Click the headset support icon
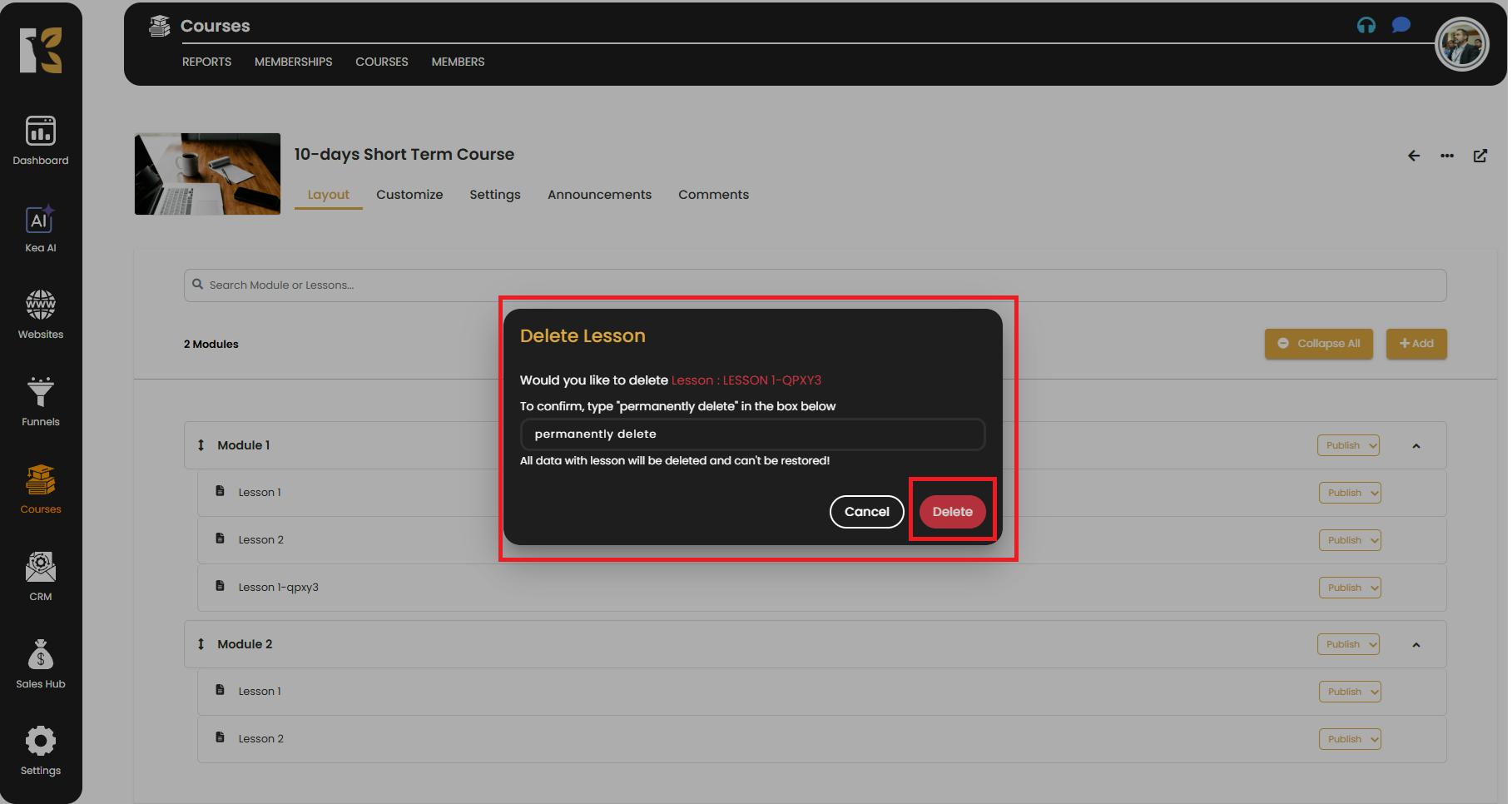This screenshot has height=804, width=1512. [1366, 26]
